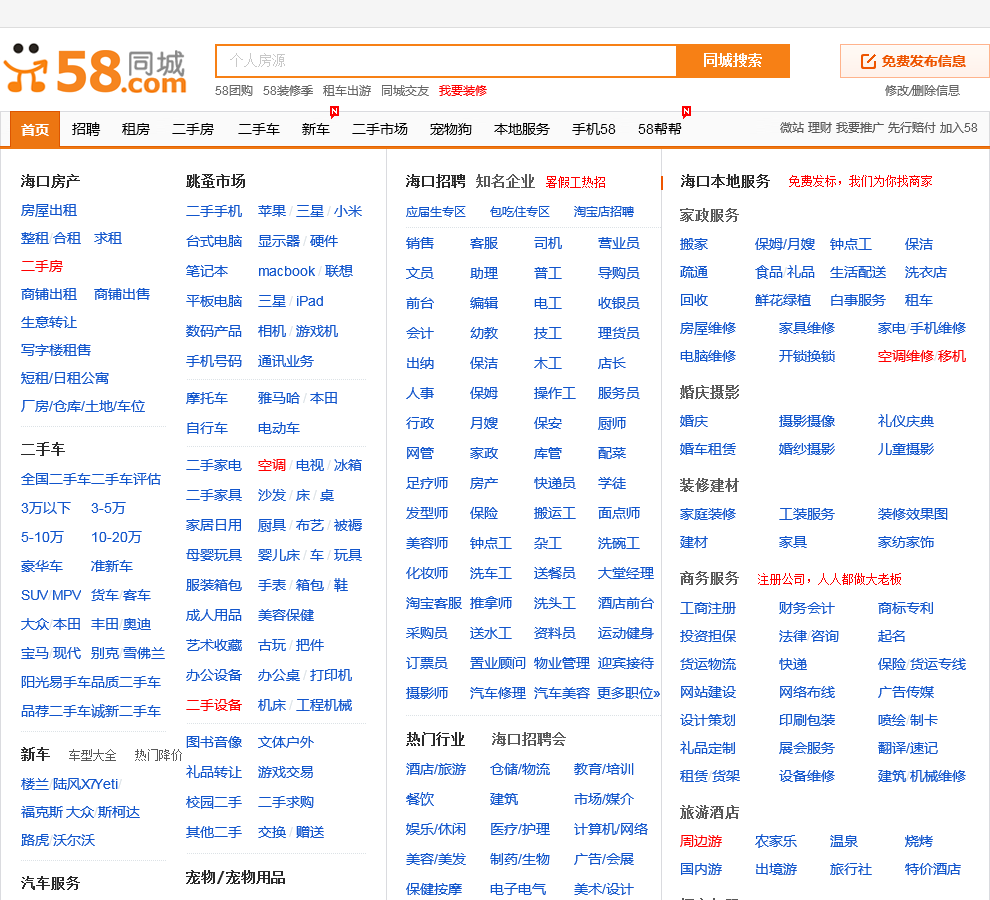Click the red 空调 link under 二手家电

pos(272,465)
